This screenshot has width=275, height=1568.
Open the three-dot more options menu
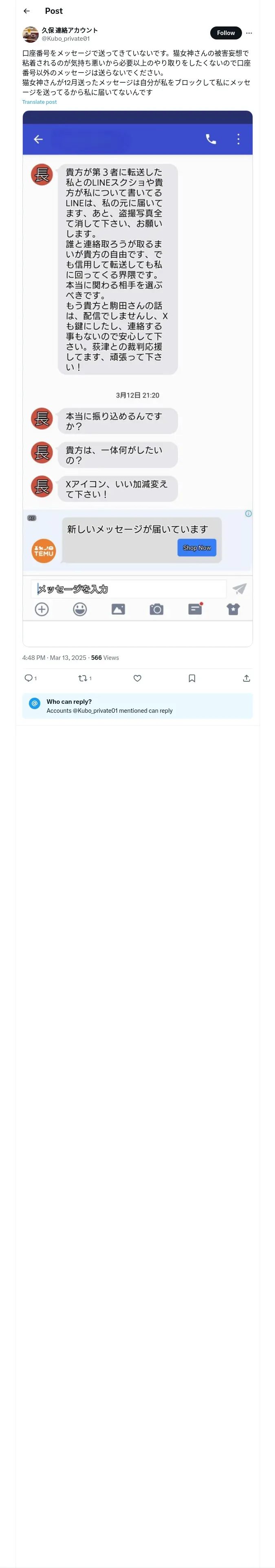249,33
